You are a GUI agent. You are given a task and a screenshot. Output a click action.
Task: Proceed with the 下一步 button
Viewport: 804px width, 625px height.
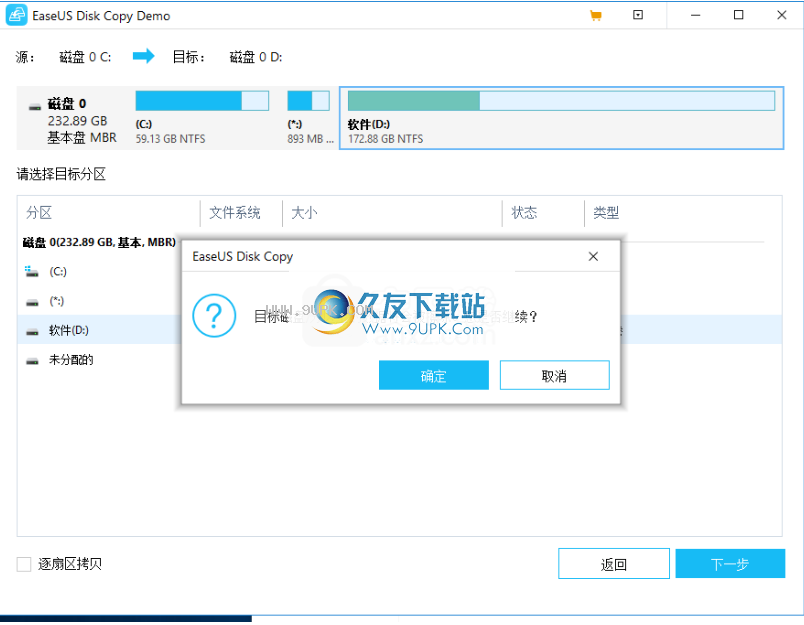pos(730,563)
